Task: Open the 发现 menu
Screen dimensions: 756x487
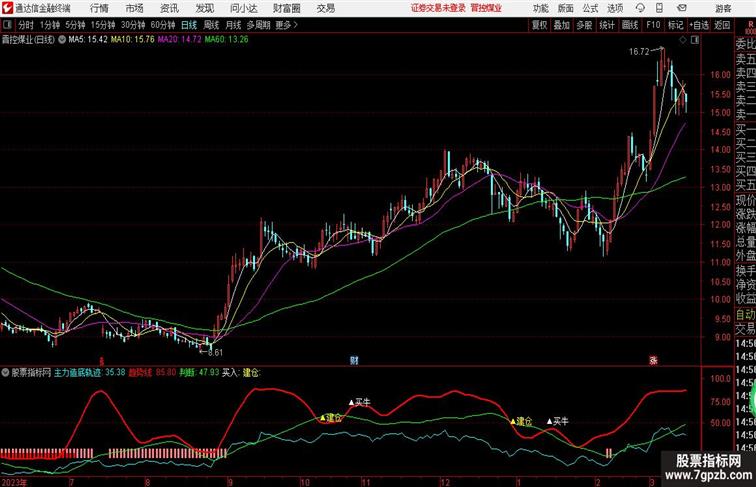Action: pyautogui.click(x=204, y=8)
